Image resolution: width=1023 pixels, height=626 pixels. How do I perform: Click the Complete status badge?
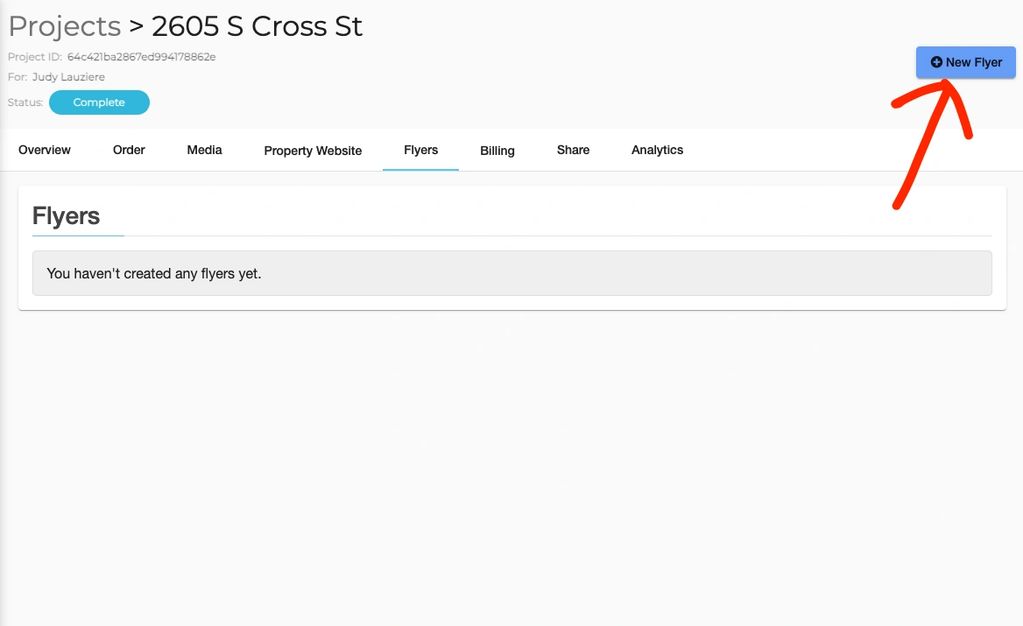[99, 102]
